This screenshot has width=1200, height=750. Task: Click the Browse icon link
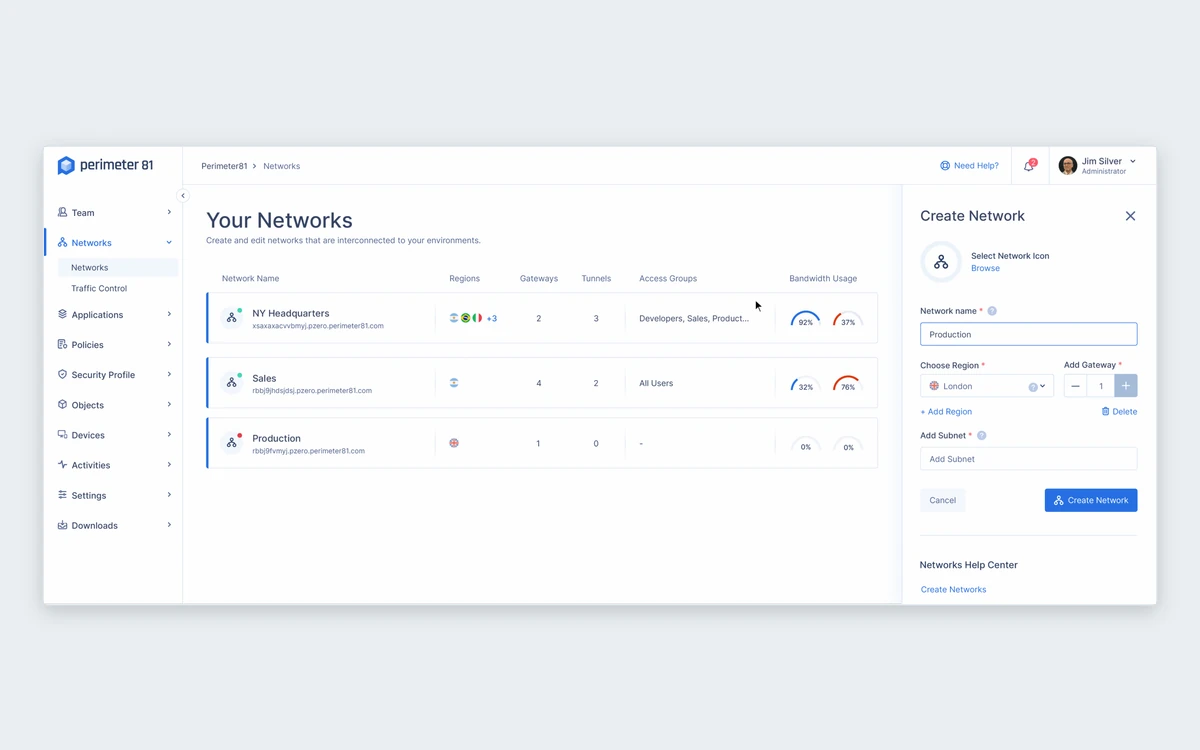coord(985,268)
